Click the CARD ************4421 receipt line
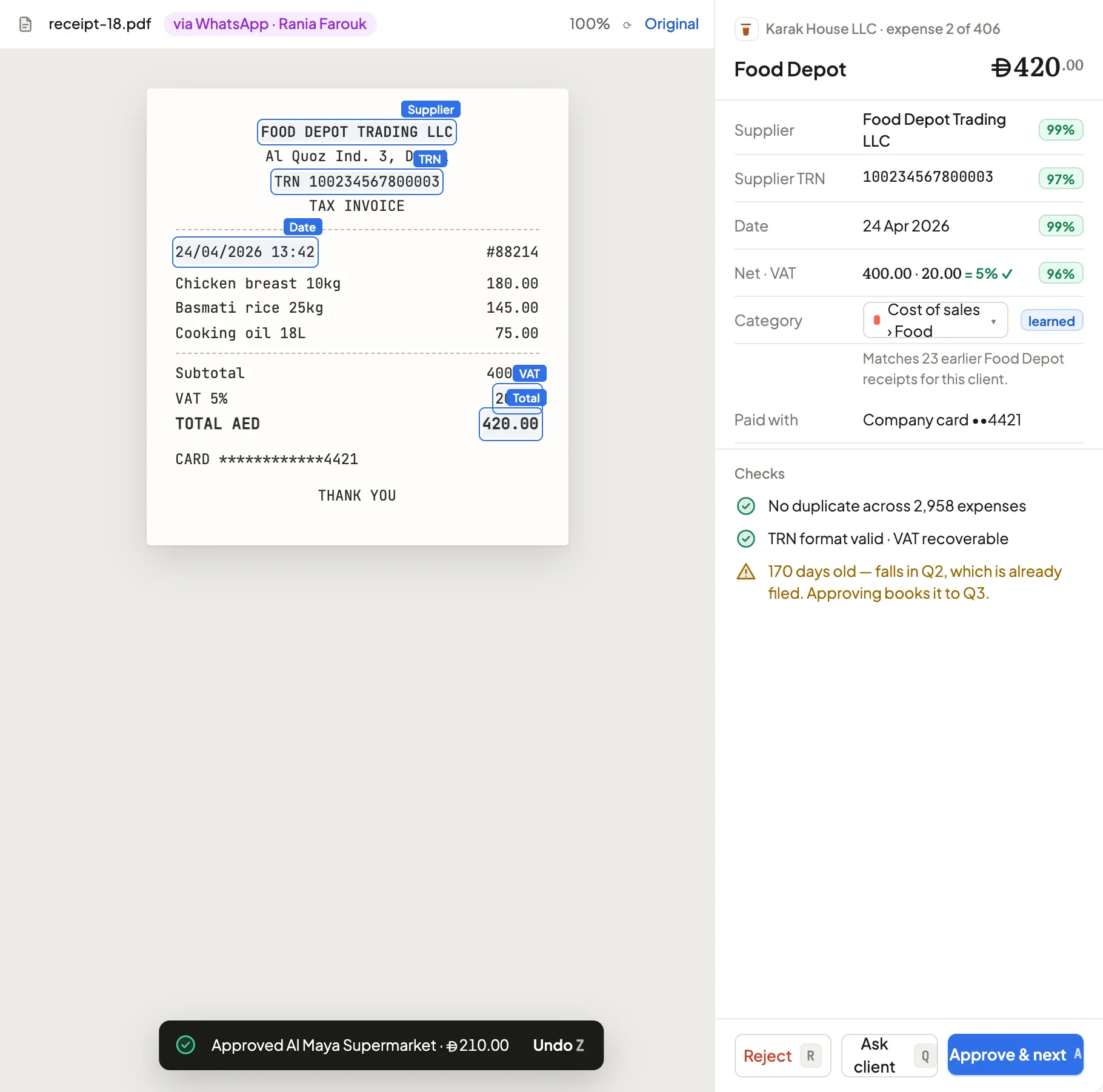The image size is (1103, 1092). pos(267,459)
